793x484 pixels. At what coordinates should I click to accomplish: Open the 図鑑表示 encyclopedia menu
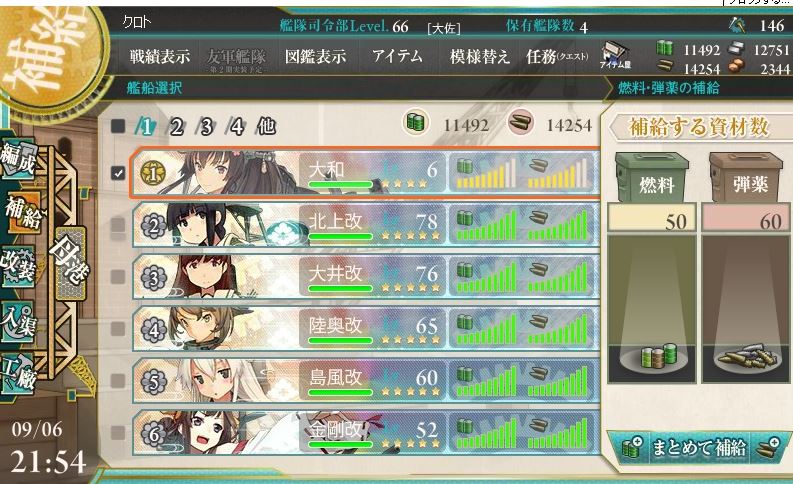pyautogui.click(x=315, y=57)
